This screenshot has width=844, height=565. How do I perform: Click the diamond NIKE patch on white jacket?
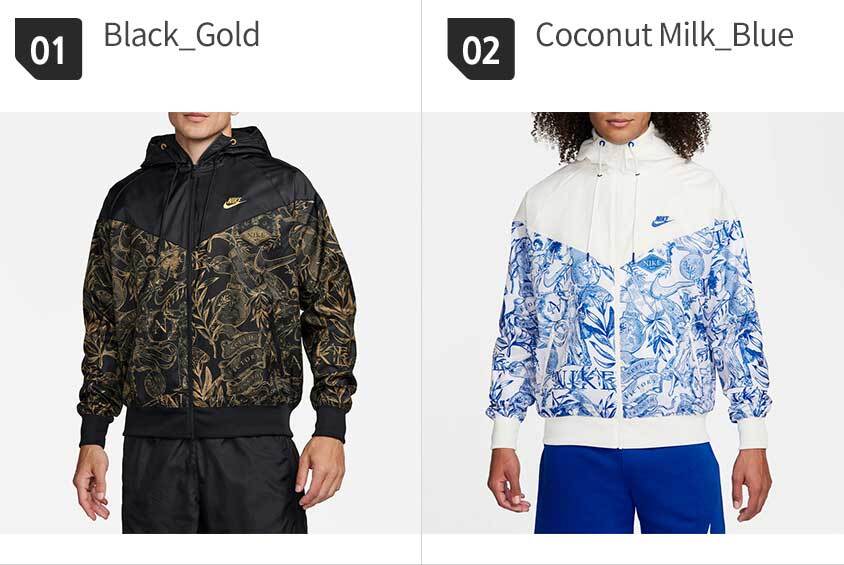[x=652, y=263]
